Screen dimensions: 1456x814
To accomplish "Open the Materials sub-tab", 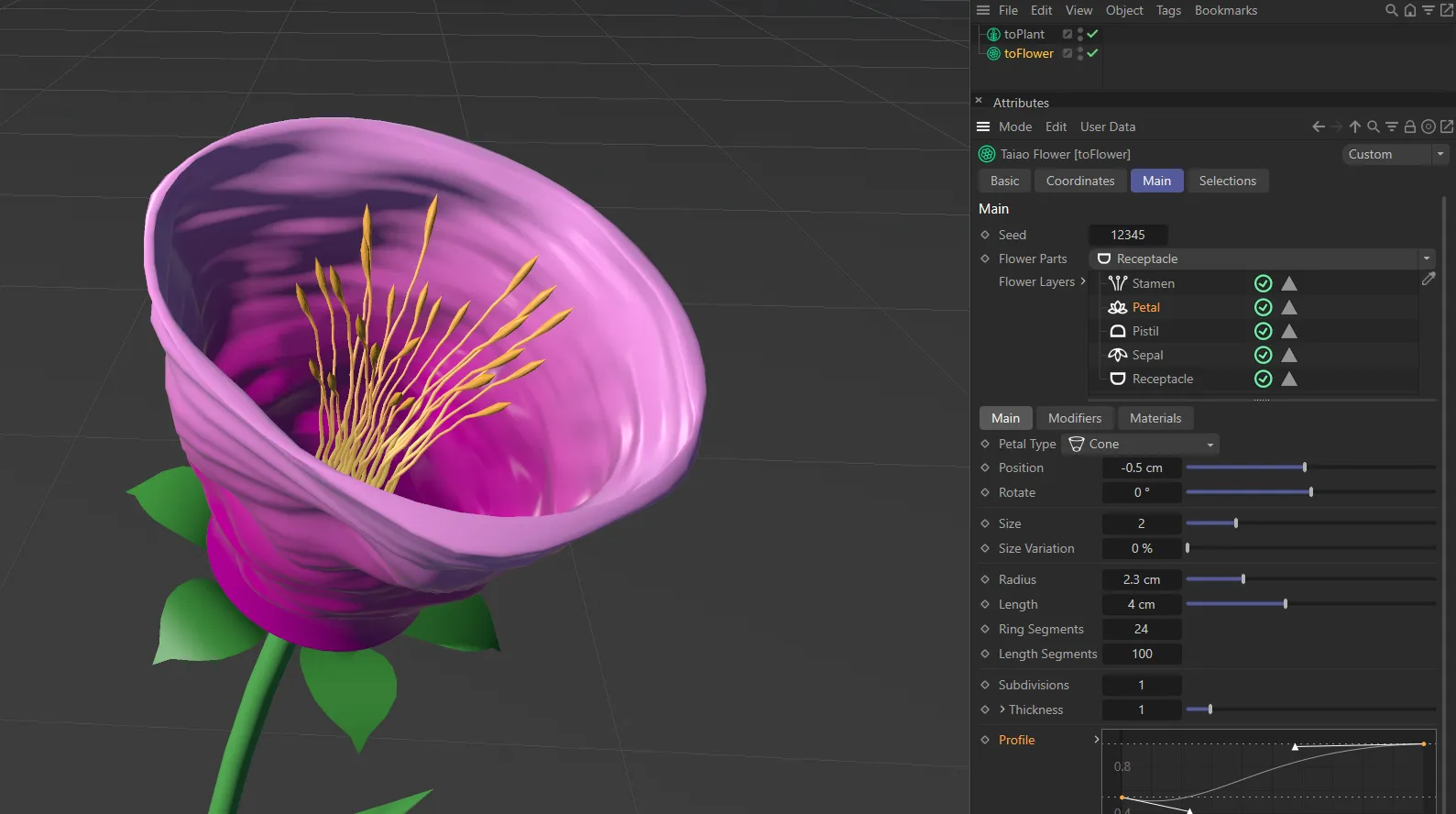I will tap(1155, 418).
